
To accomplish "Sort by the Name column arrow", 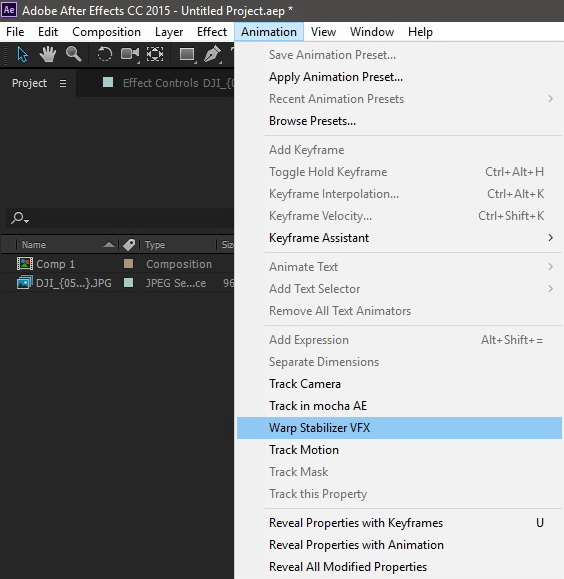I will click(109, 244).
